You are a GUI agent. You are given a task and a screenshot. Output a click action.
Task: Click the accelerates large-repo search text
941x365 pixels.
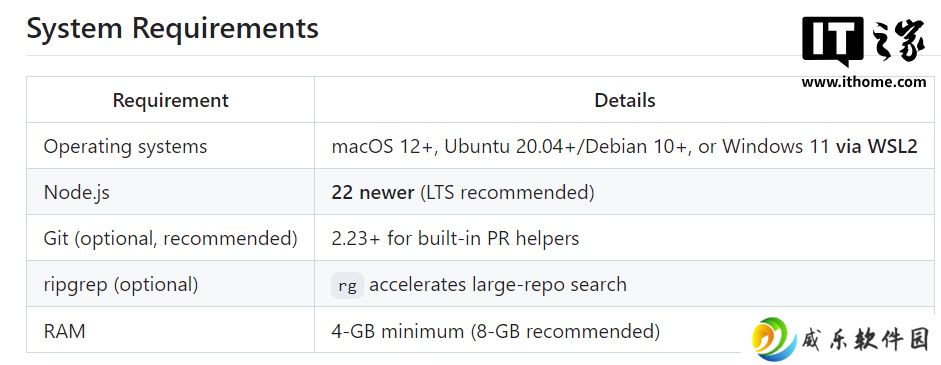498,284
